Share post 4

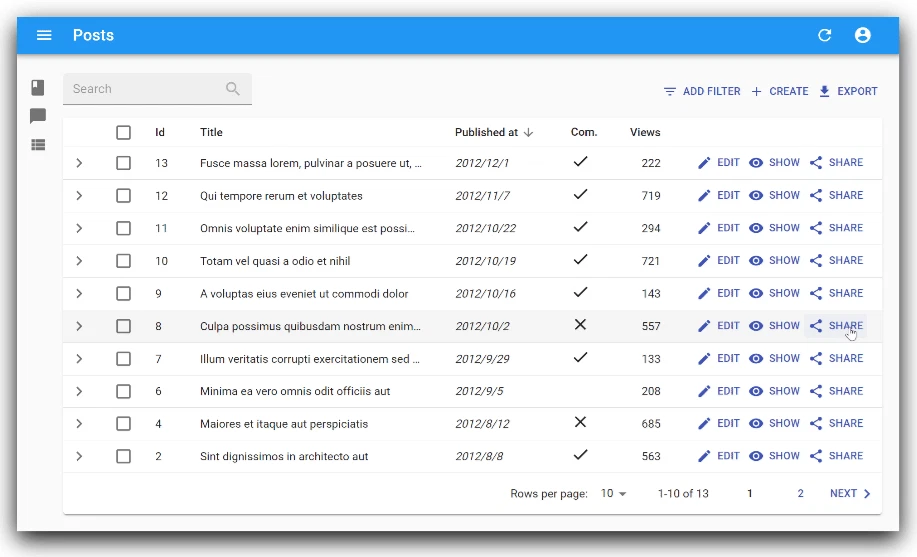tap(836, 424)
